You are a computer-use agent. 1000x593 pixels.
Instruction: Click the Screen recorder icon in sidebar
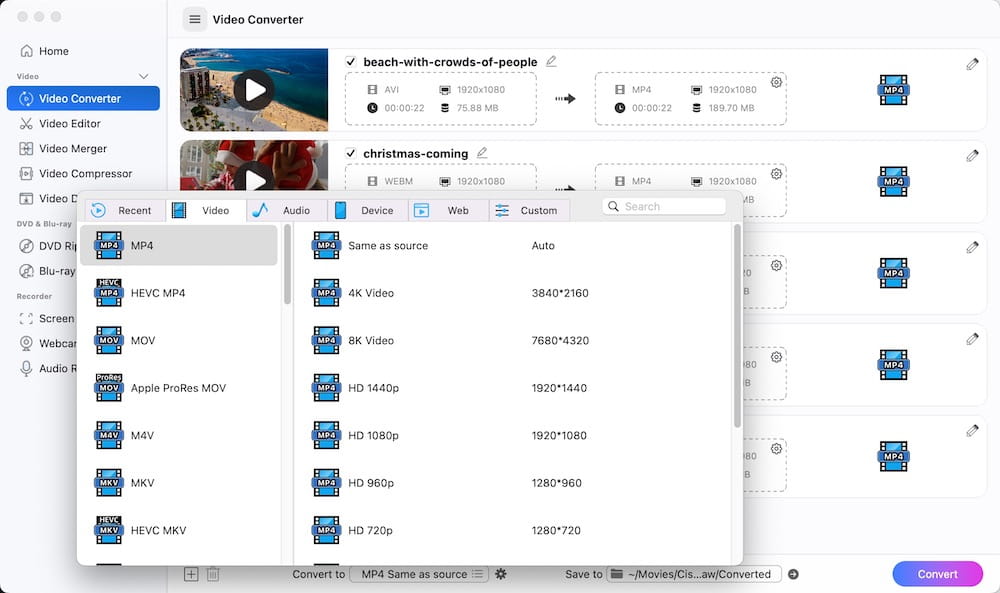click(x=26, y=318)
